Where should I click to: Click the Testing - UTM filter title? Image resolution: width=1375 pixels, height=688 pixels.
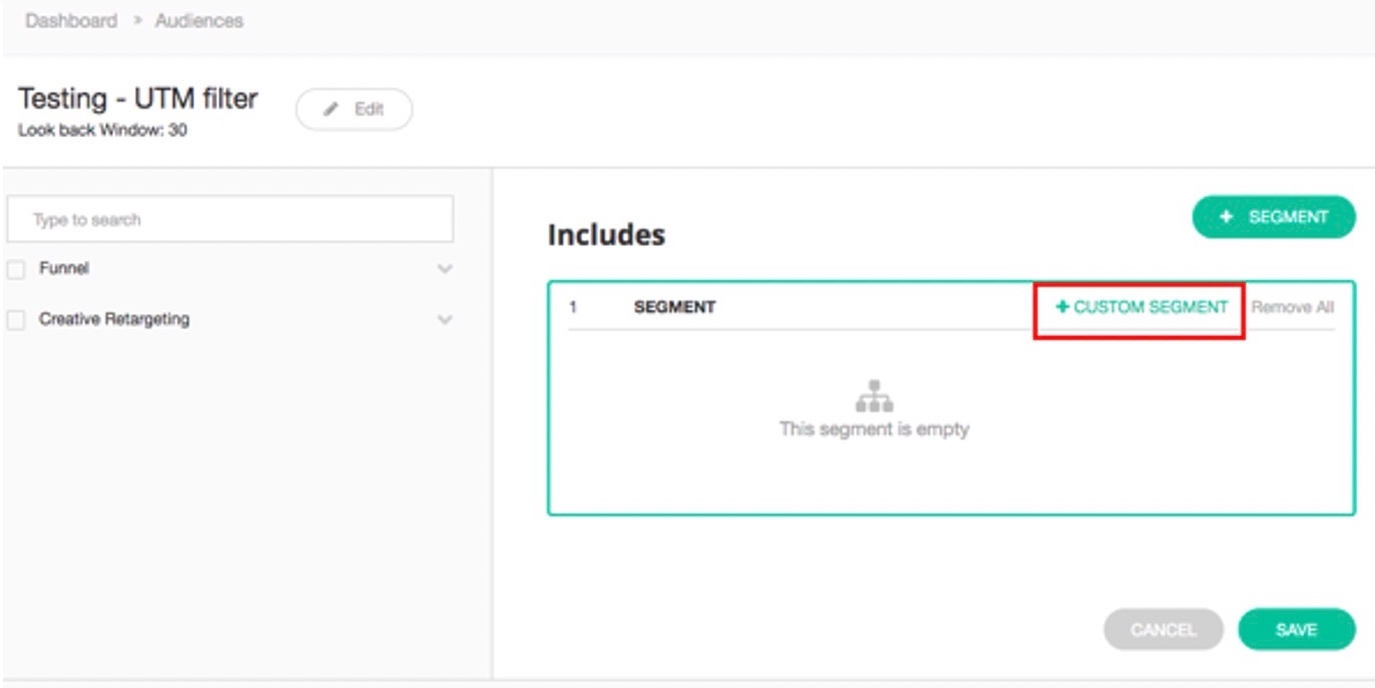(138, 99)
